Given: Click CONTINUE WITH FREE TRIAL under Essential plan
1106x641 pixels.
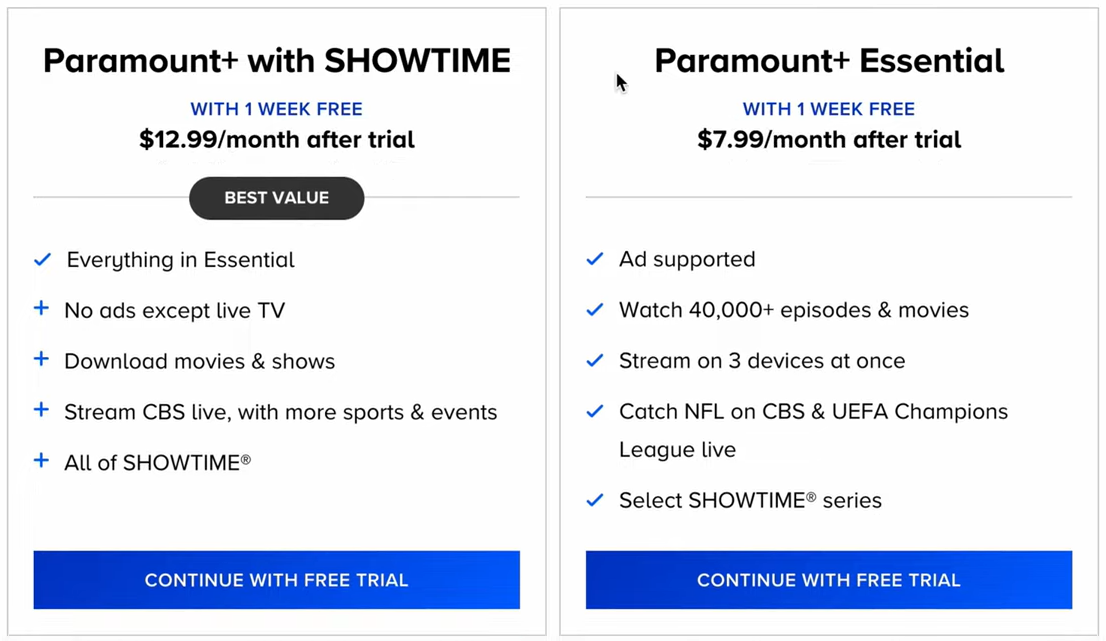Looking at the screenshot, I should (x=828, y=580).
